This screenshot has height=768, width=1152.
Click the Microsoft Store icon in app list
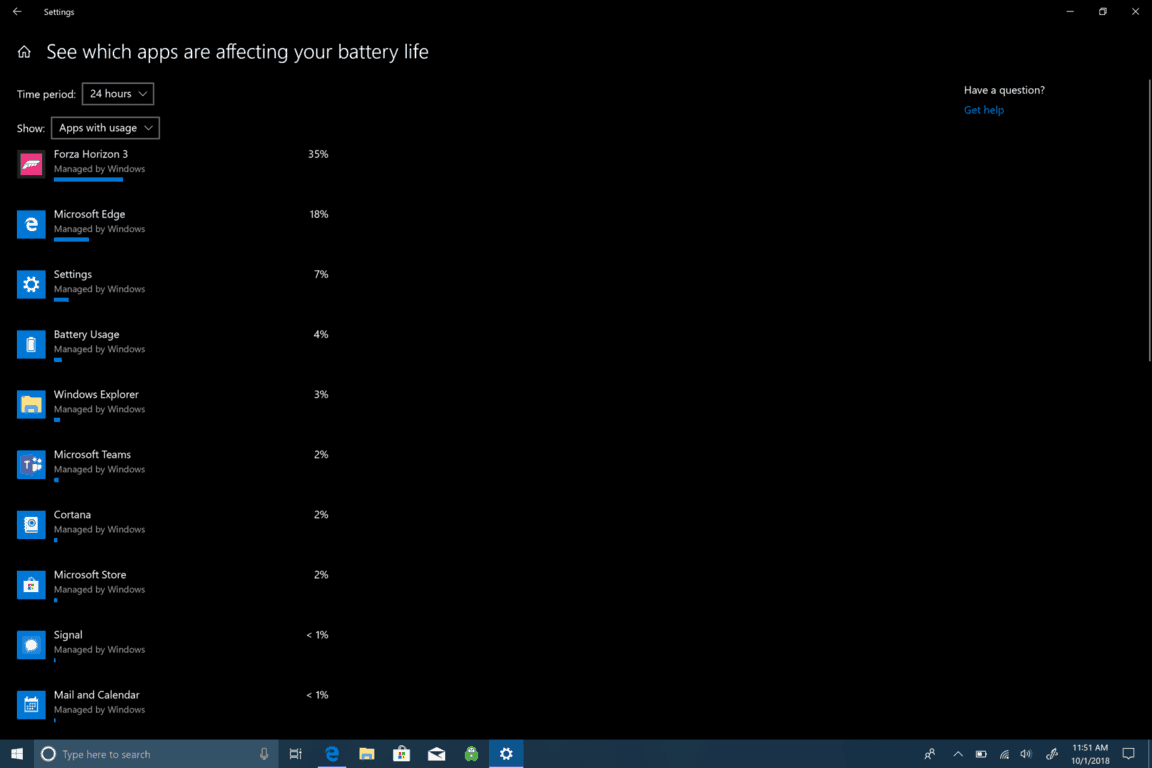(31, 585)
